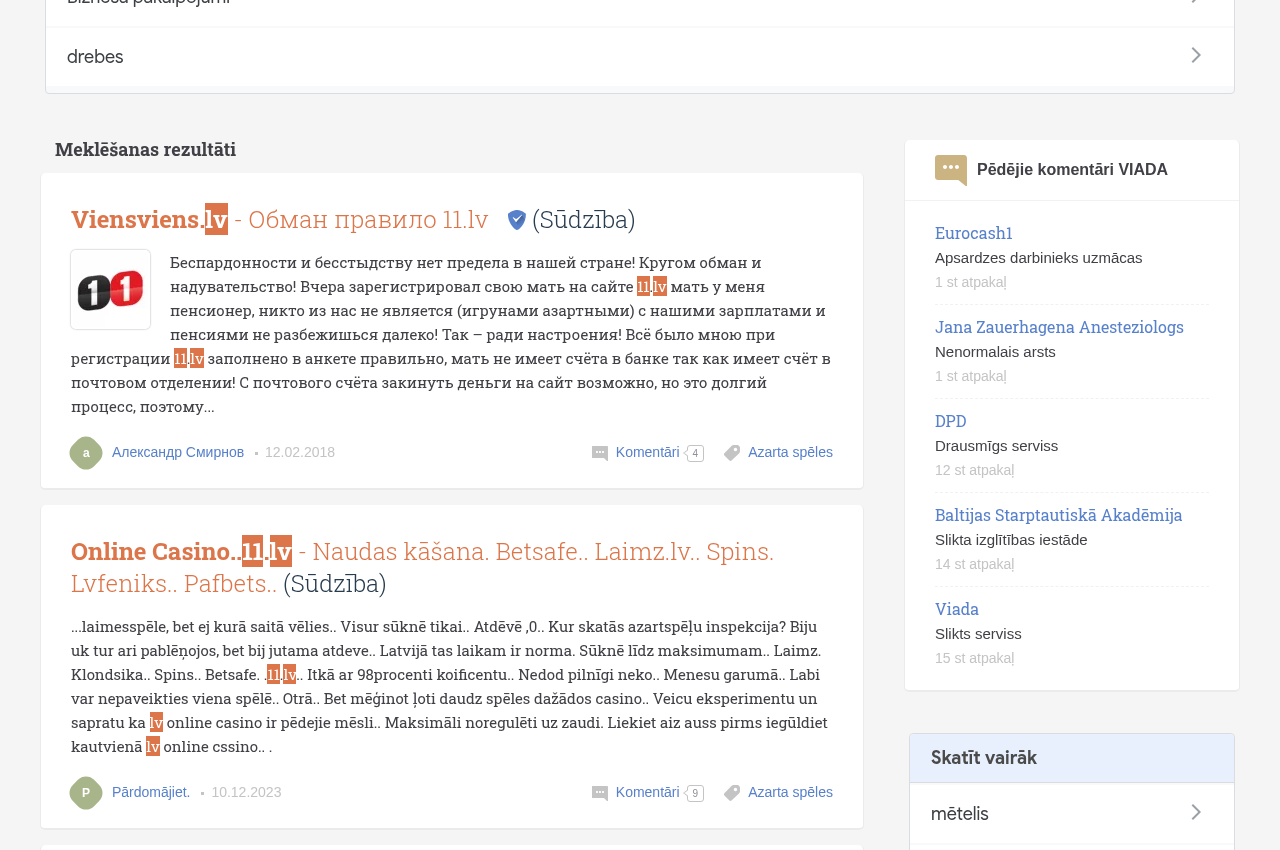This screenshot has width=1280, height=850.
Task: Click the drebes category row
Action: pos(640,57)
